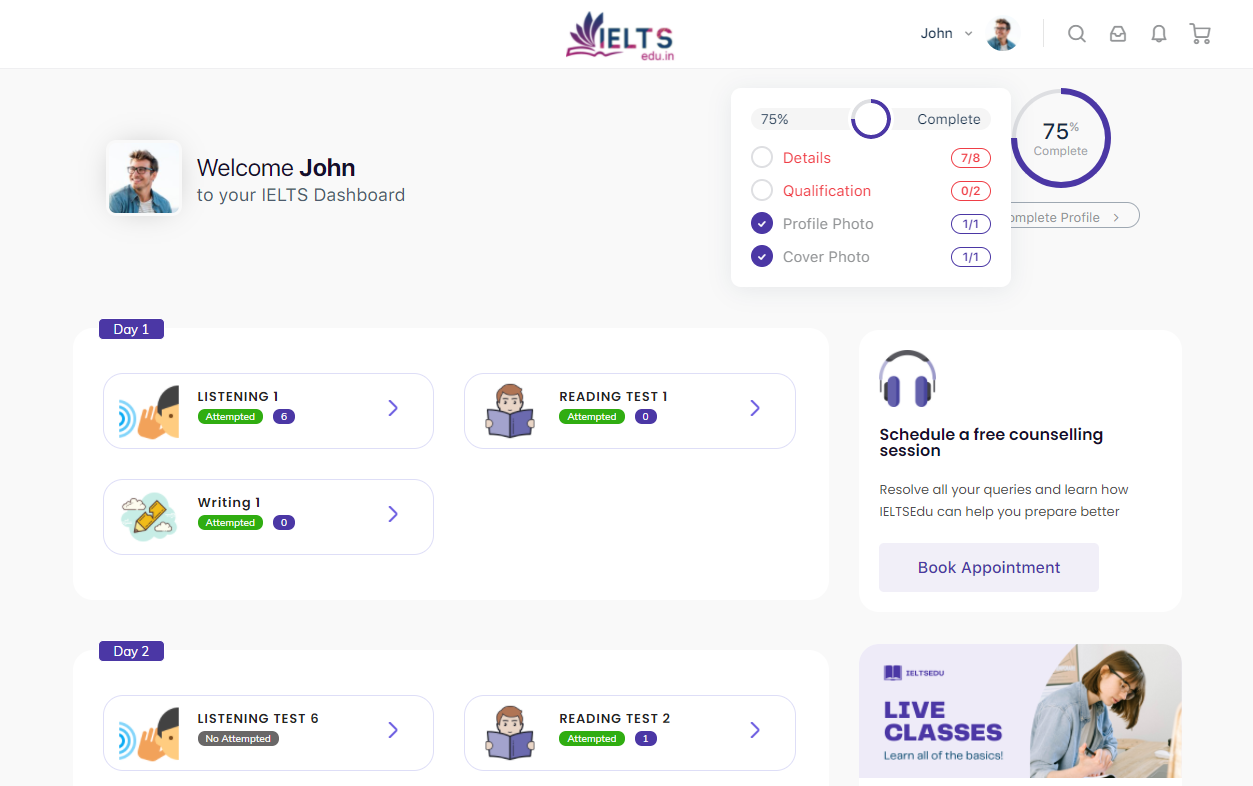This screenshot has height=786, width=1253.
Task: Click the Book Appointment button
Action: coord(988,567)
